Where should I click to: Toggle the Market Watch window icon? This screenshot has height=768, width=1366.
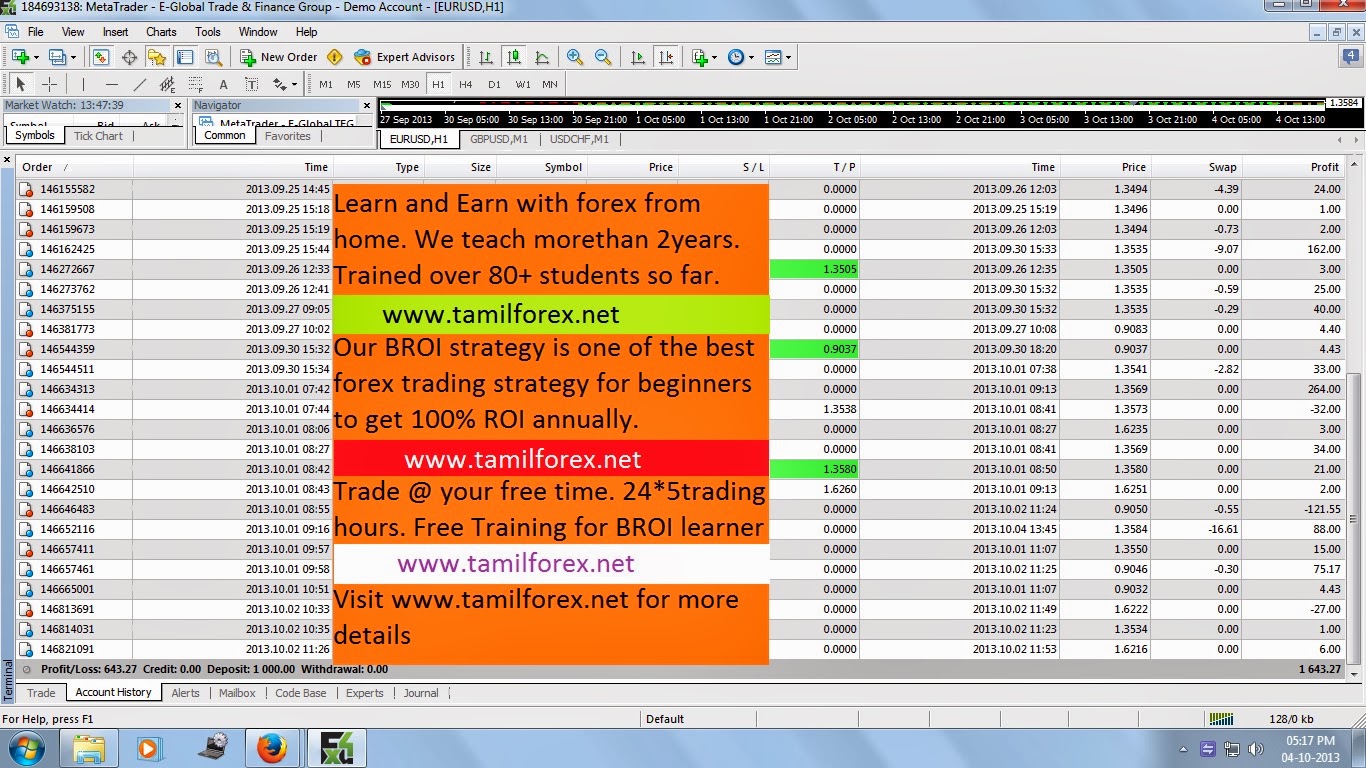pos(100,57)
